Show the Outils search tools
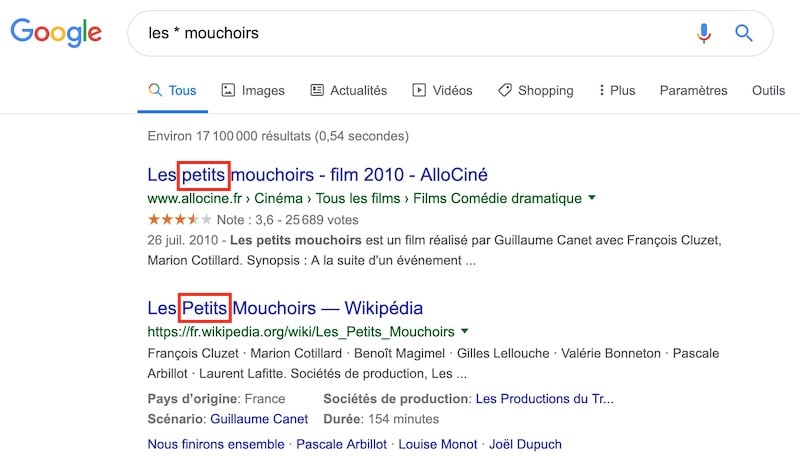This screenshot has width=800, height=474. tap(768, 90)
